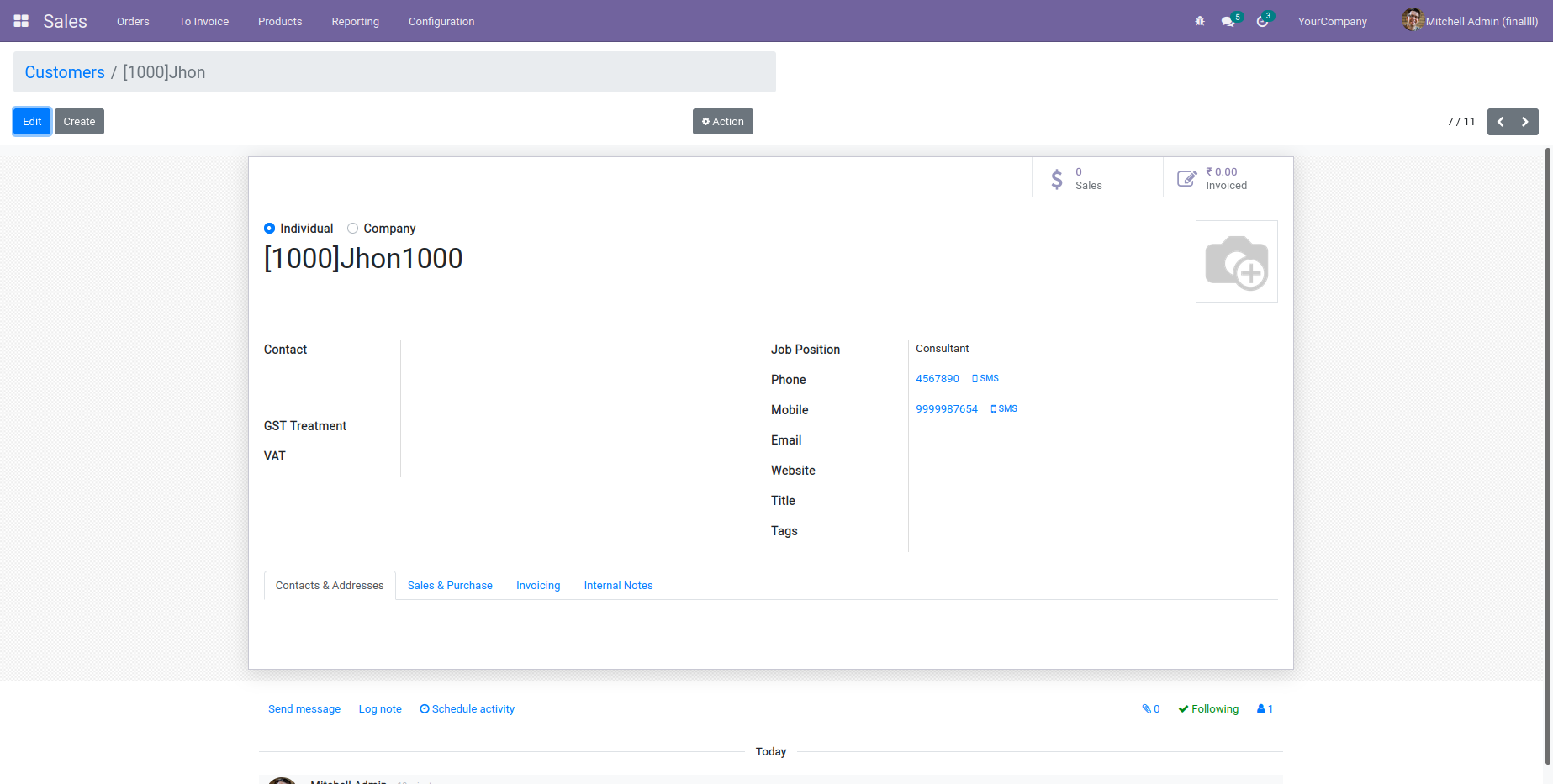This screenshot has width=1553, height=784.
Task: Switch to Sales & Purchase tab
Action: point(450,586)
